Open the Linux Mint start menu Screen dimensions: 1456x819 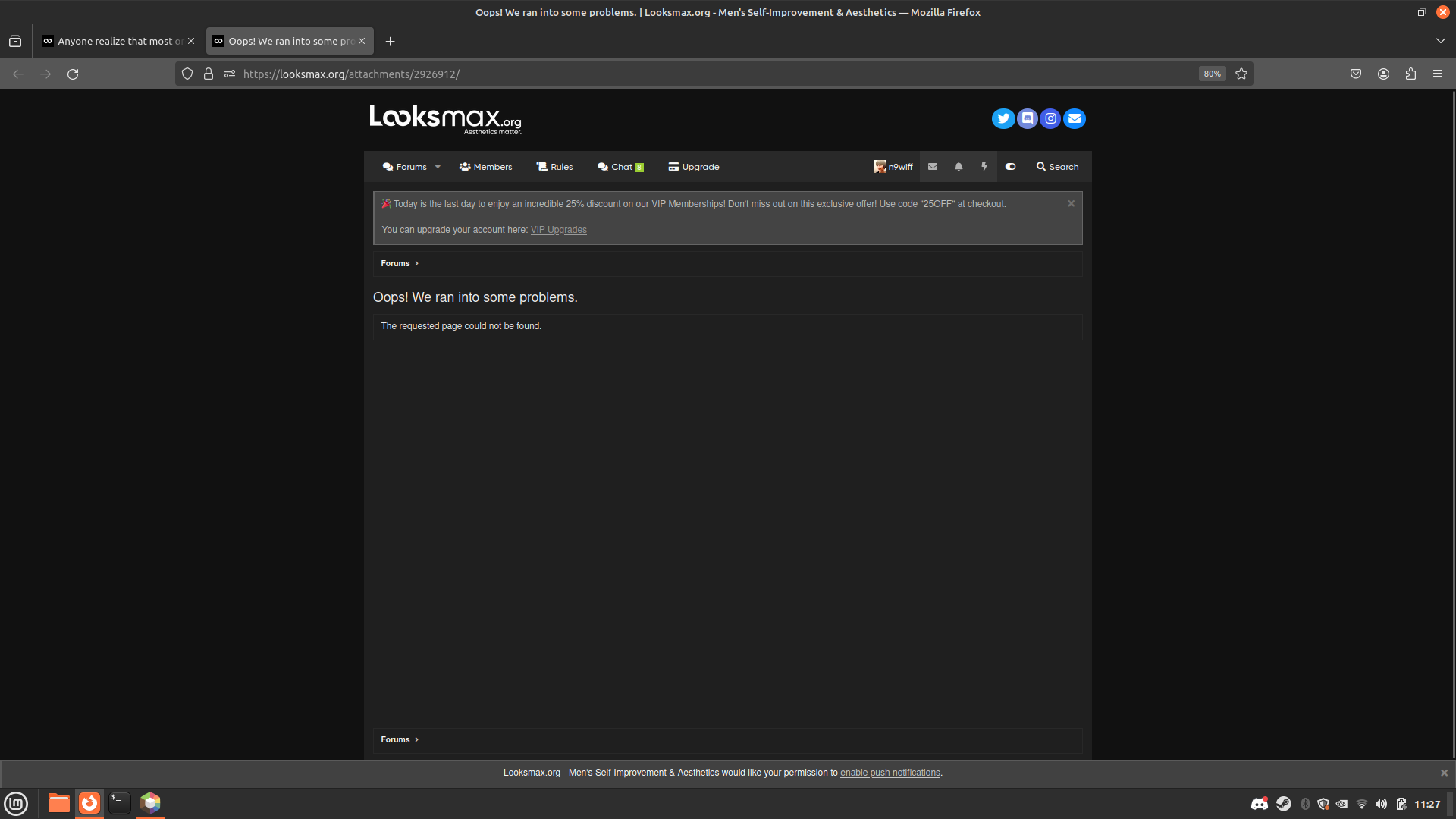pos(16,804)
